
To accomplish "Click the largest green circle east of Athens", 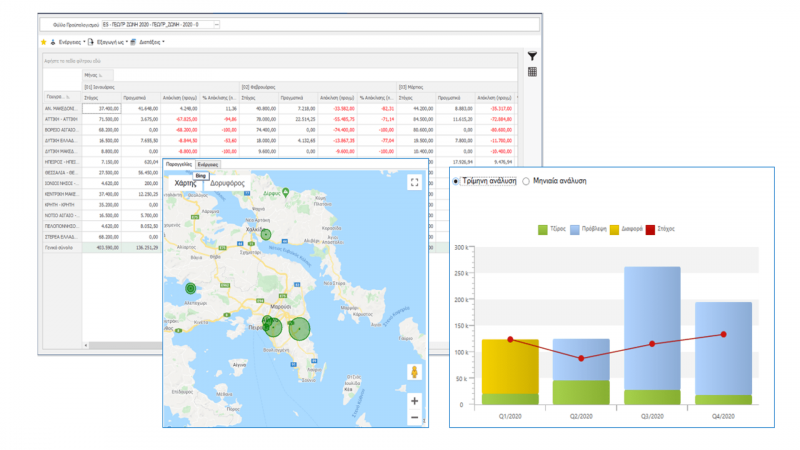I will click(x=299, y=329).
